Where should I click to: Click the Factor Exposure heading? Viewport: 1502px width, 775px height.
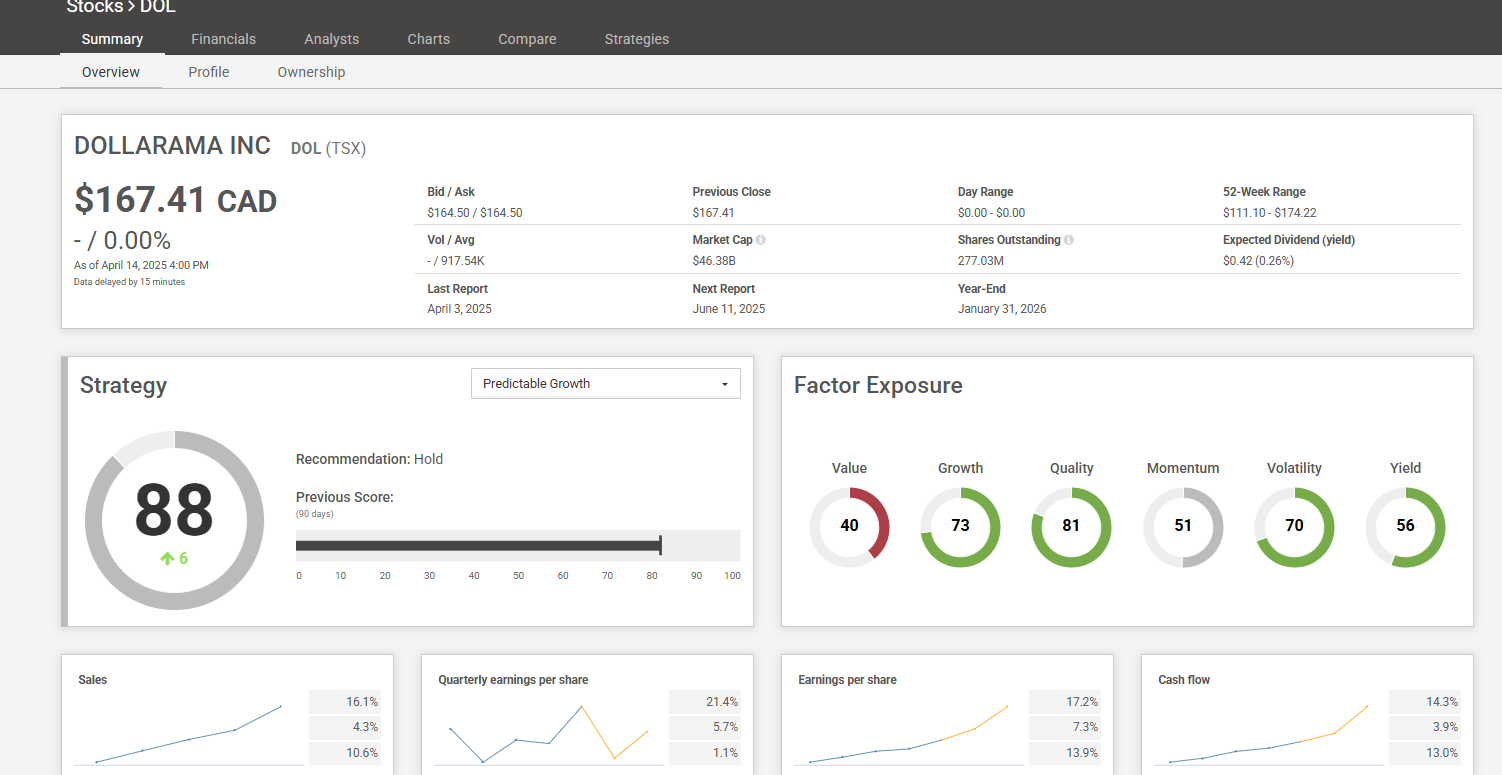pos(878,386)
